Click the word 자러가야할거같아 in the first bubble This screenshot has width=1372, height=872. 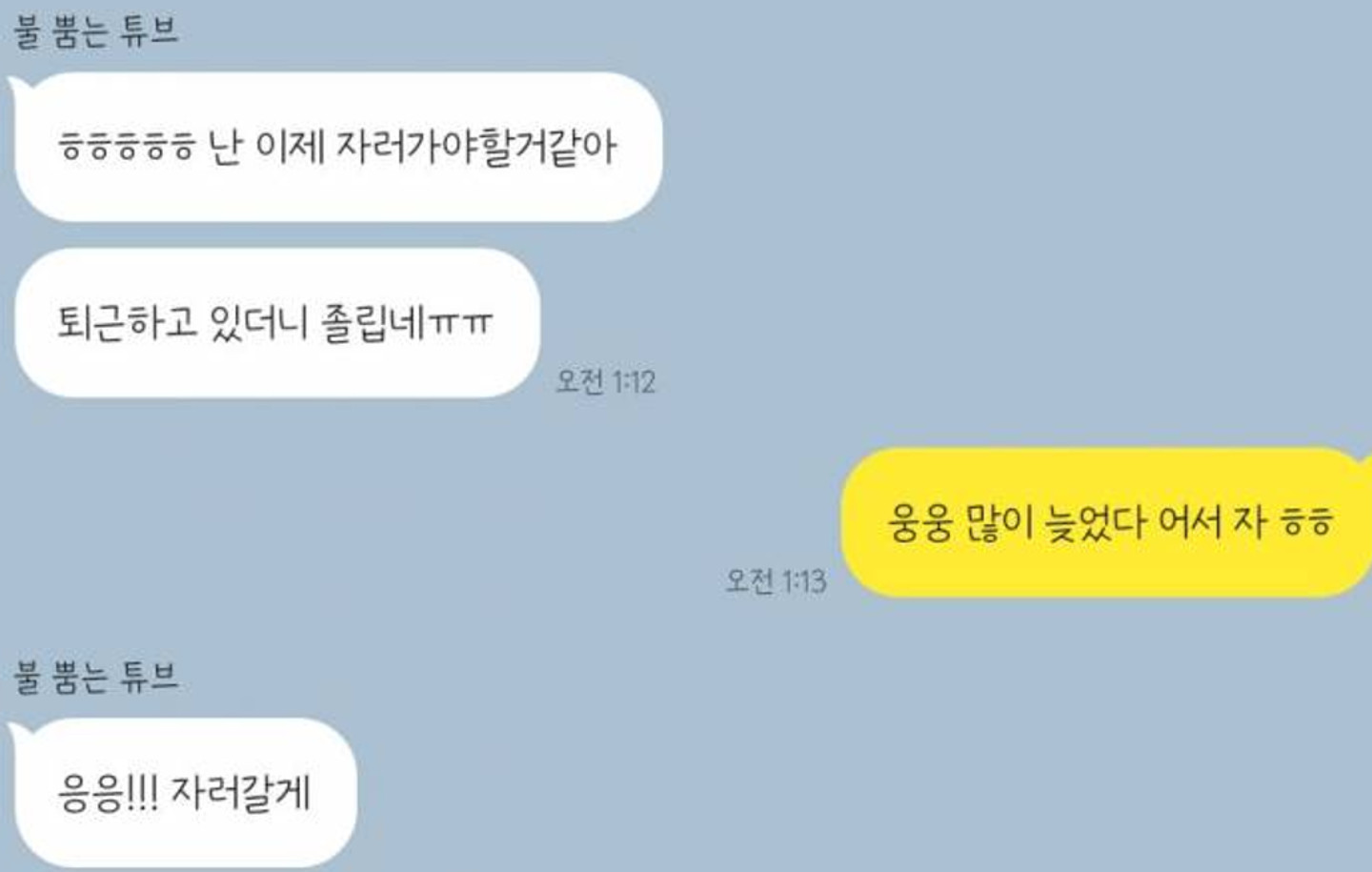477,148
